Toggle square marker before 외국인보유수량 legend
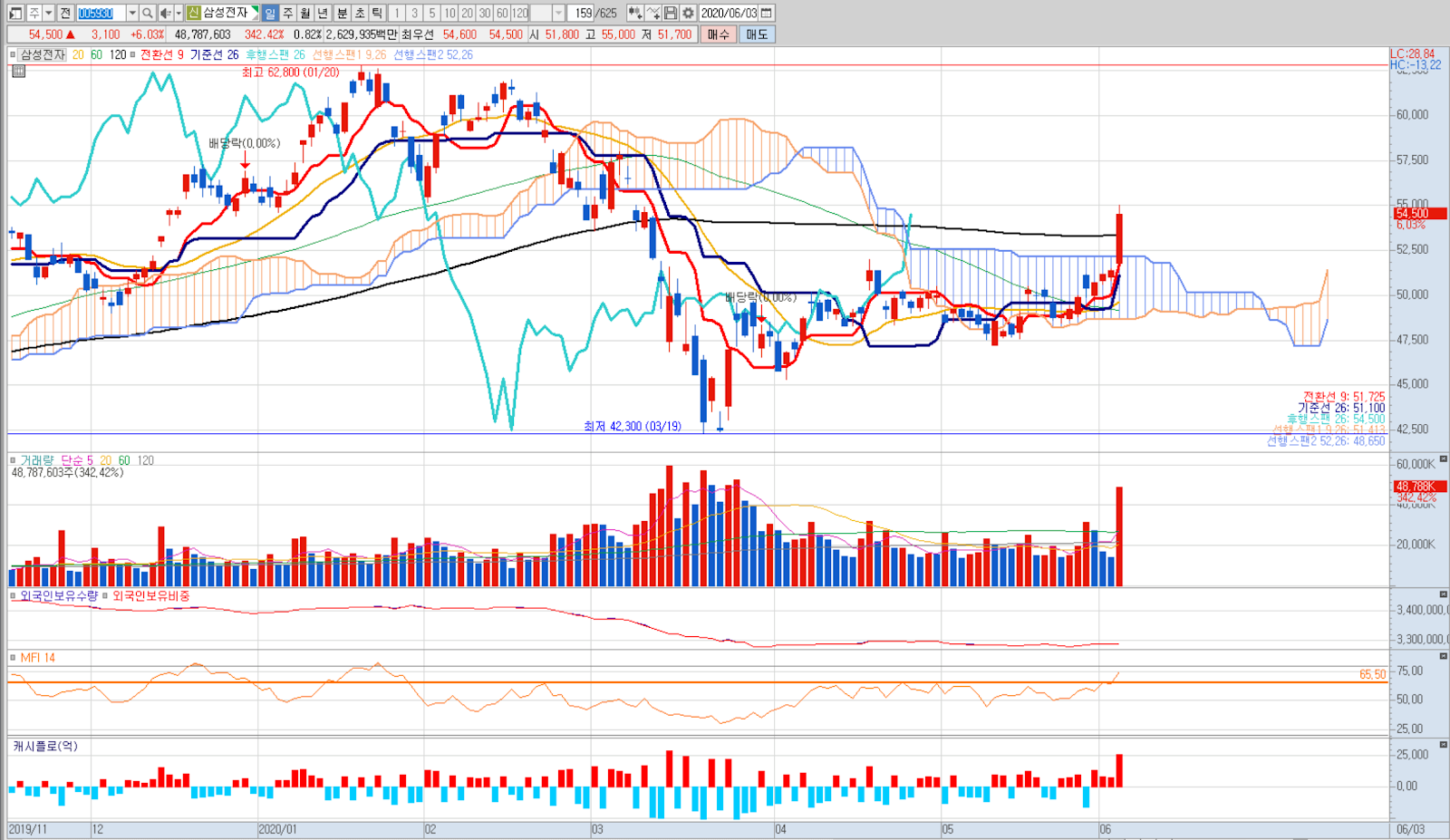 click(13, 595)
